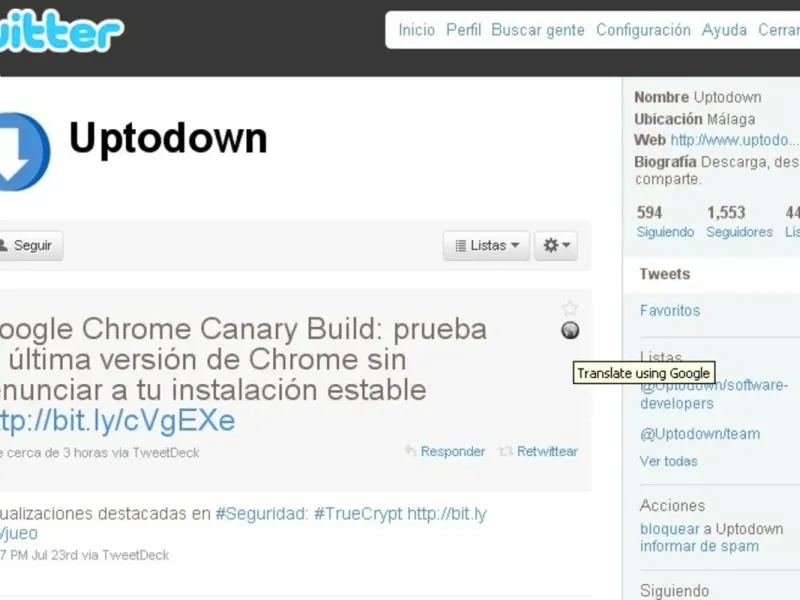The image size is (800, 600).
Task: Open Perfil from the navigation bar
Action: (x=463, y=30)
